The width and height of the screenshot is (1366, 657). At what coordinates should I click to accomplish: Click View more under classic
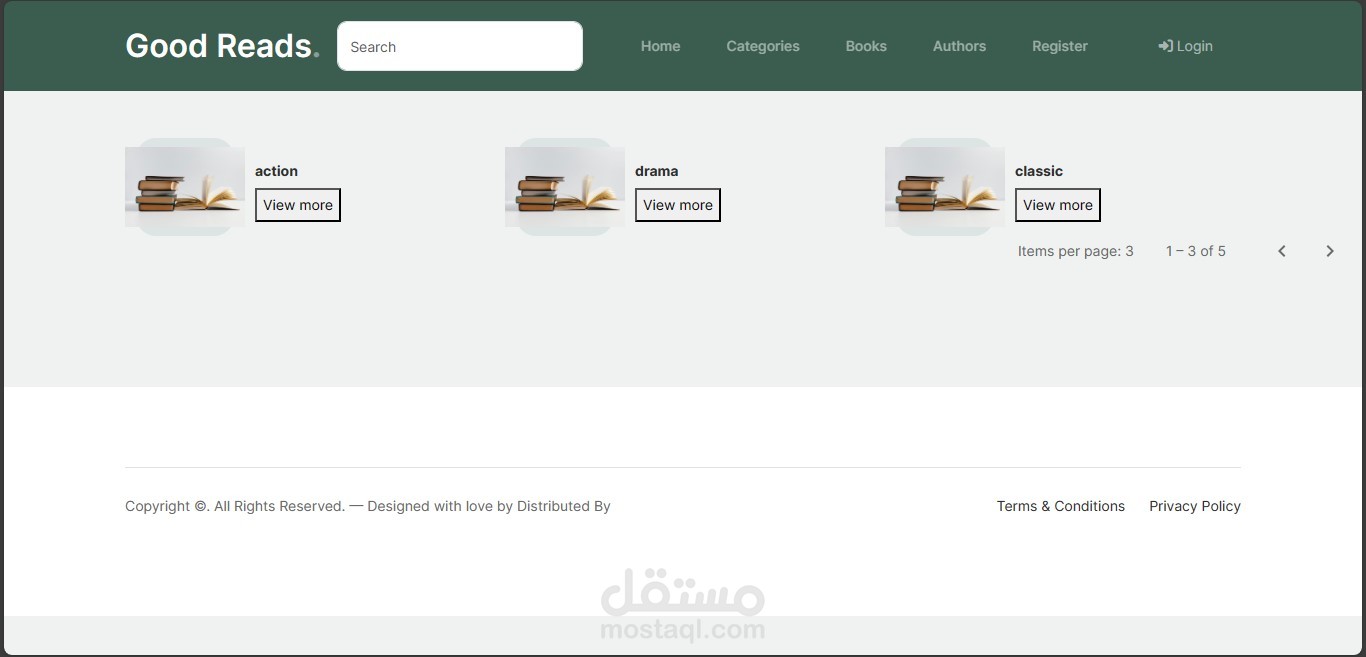(1058, 205)
